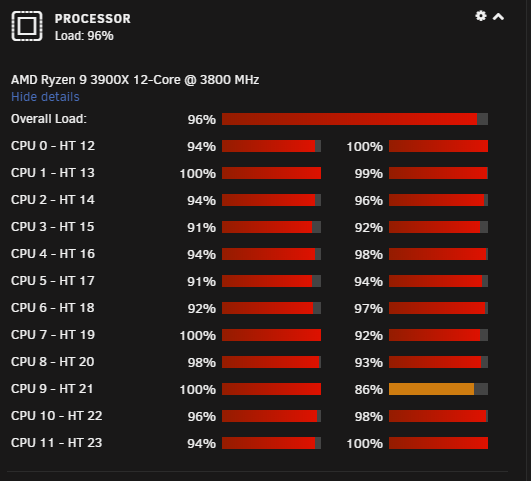This screenshot has height=481, width=531.
Task: Select the PROCESSOR heading text
Action: 93,19
